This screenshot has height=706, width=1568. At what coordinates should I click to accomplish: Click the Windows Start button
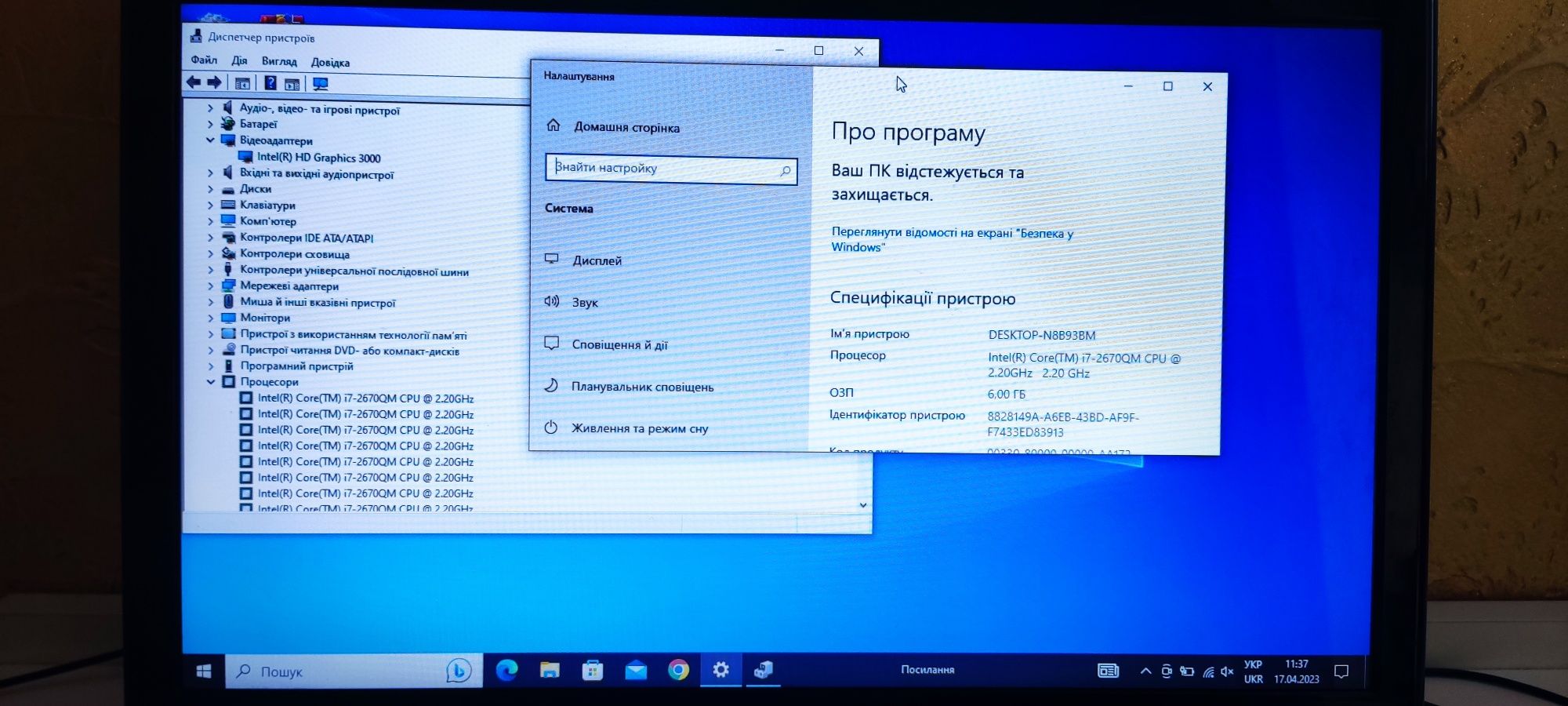click(x=204, y=671)
